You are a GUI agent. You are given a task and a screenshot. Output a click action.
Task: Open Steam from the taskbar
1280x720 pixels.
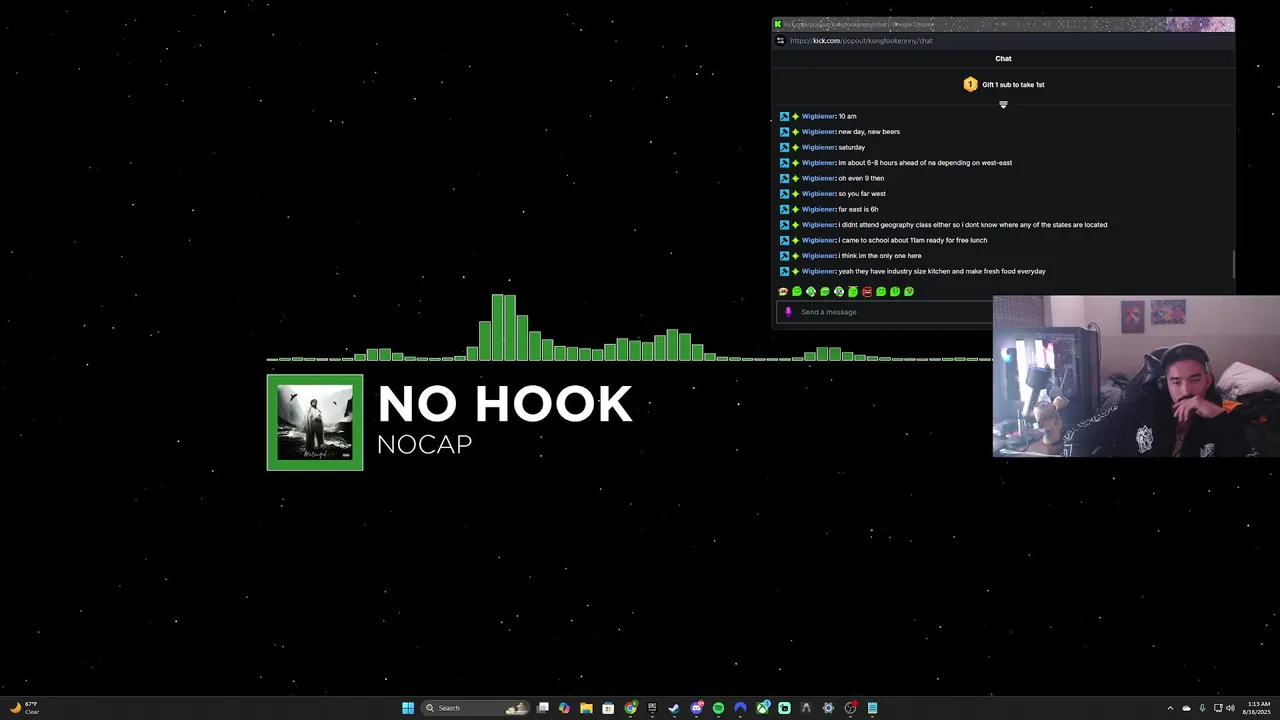pyautogui.click(x=674, y=708)
